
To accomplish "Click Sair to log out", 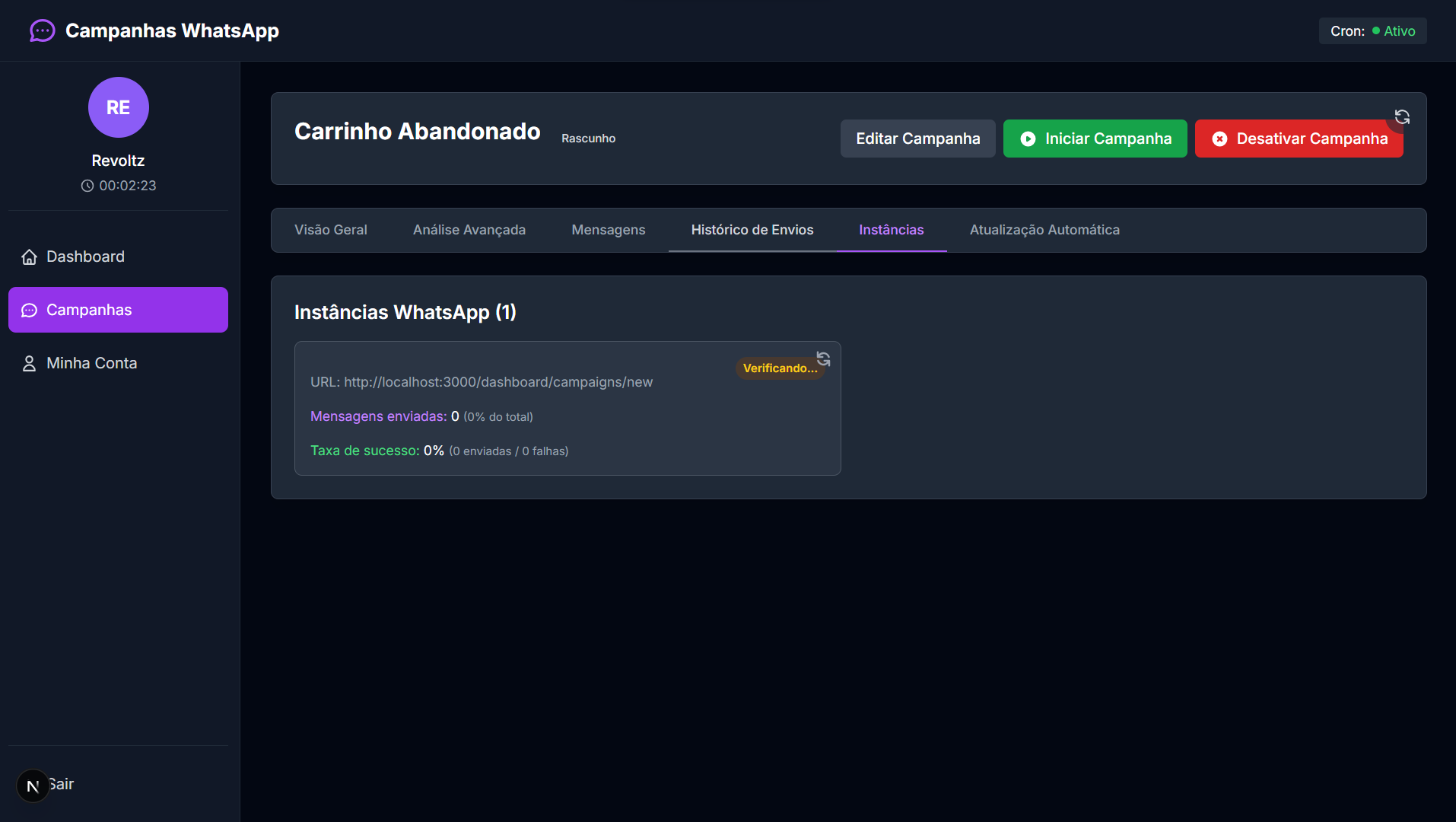I will point(61,784).
